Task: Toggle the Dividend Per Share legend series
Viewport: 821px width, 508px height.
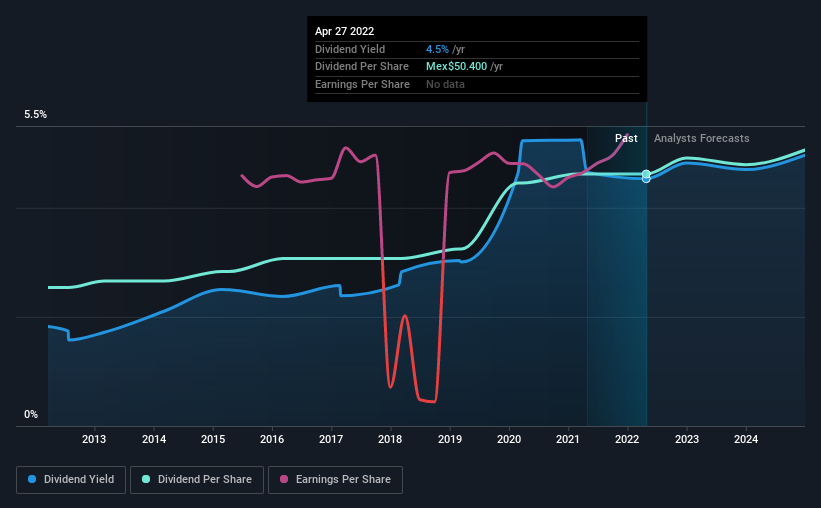Action: 197,480
